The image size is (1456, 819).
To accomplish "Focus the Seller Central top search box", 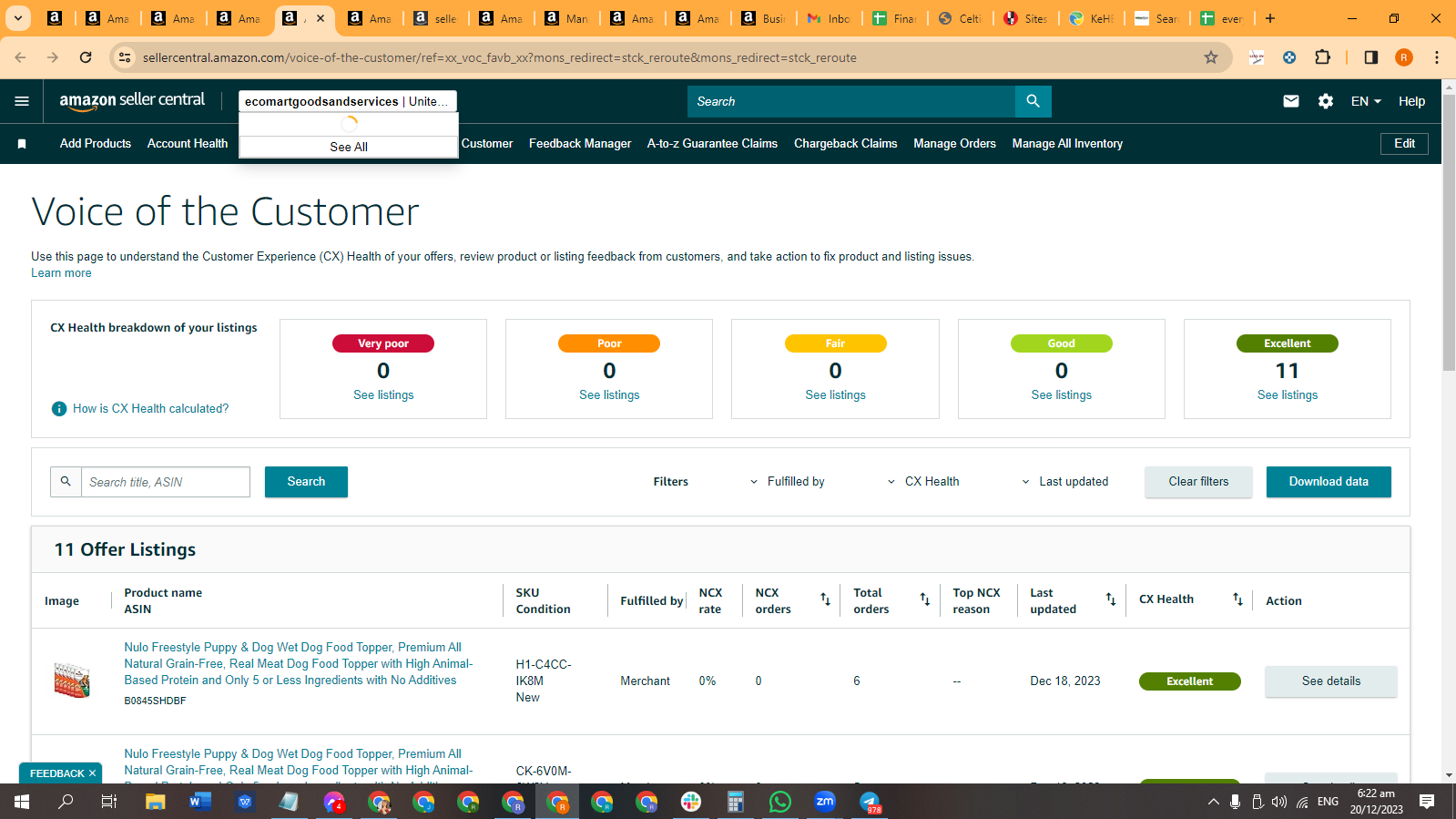I will tap(851, 101).
